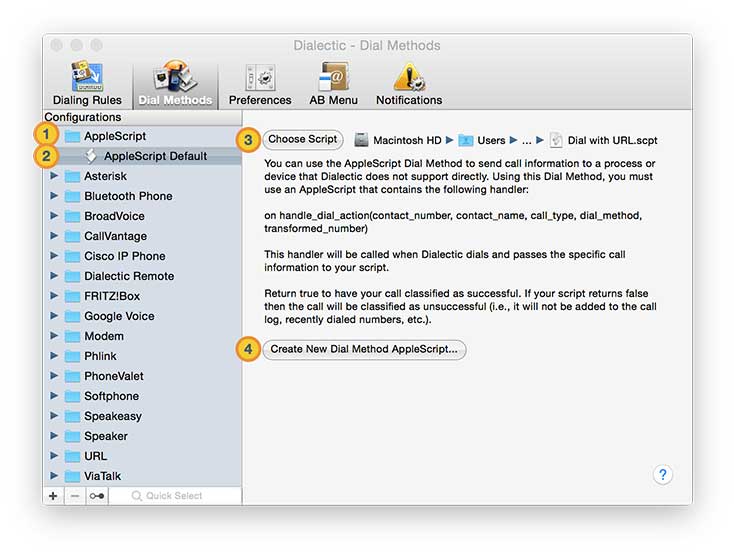This screenshot has height=555, width=734.
Task: Select the Speakeasy row label
Action: (113, 416)
